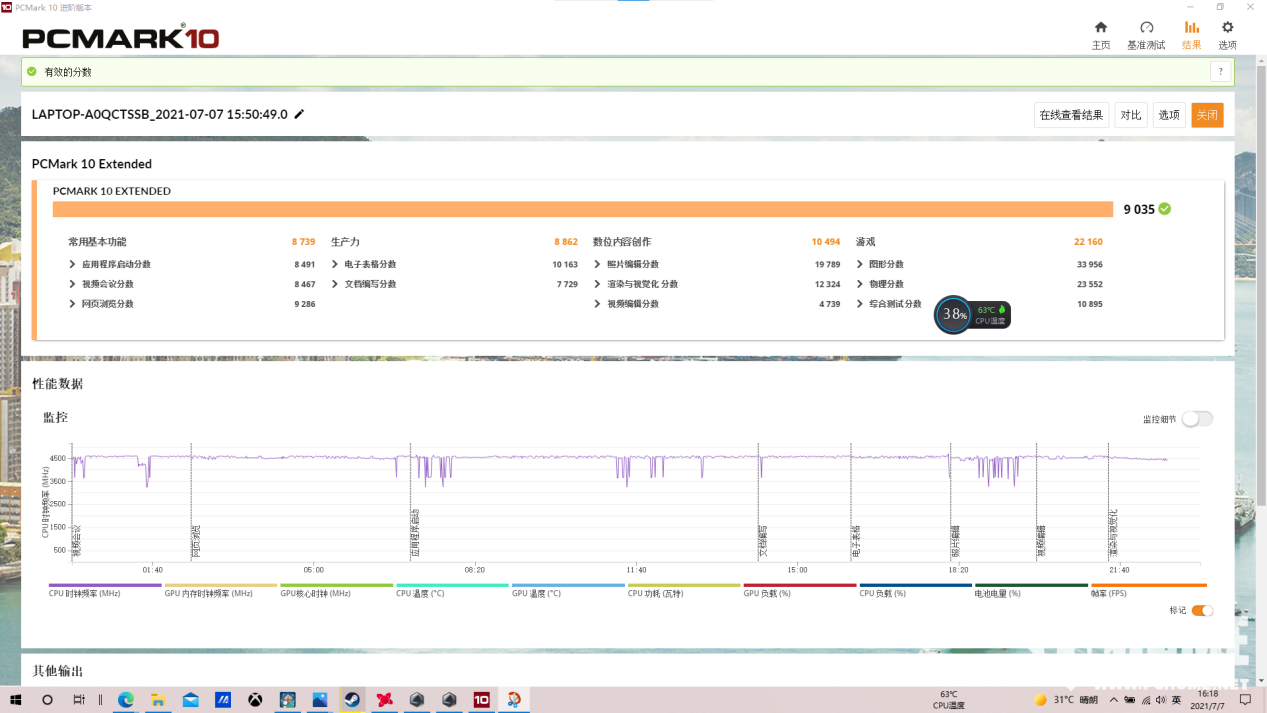Switch to the 结果 results tab
The width and height of the screenshot is (1267, 713).
1191,35
